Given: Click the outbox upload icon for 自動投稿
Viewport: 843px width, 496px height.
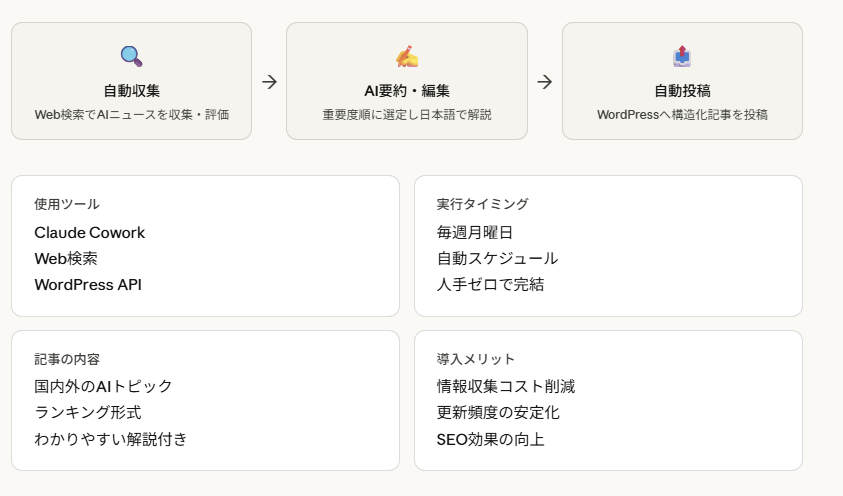Looking at the screenshot, I should (x=682, y=56).
